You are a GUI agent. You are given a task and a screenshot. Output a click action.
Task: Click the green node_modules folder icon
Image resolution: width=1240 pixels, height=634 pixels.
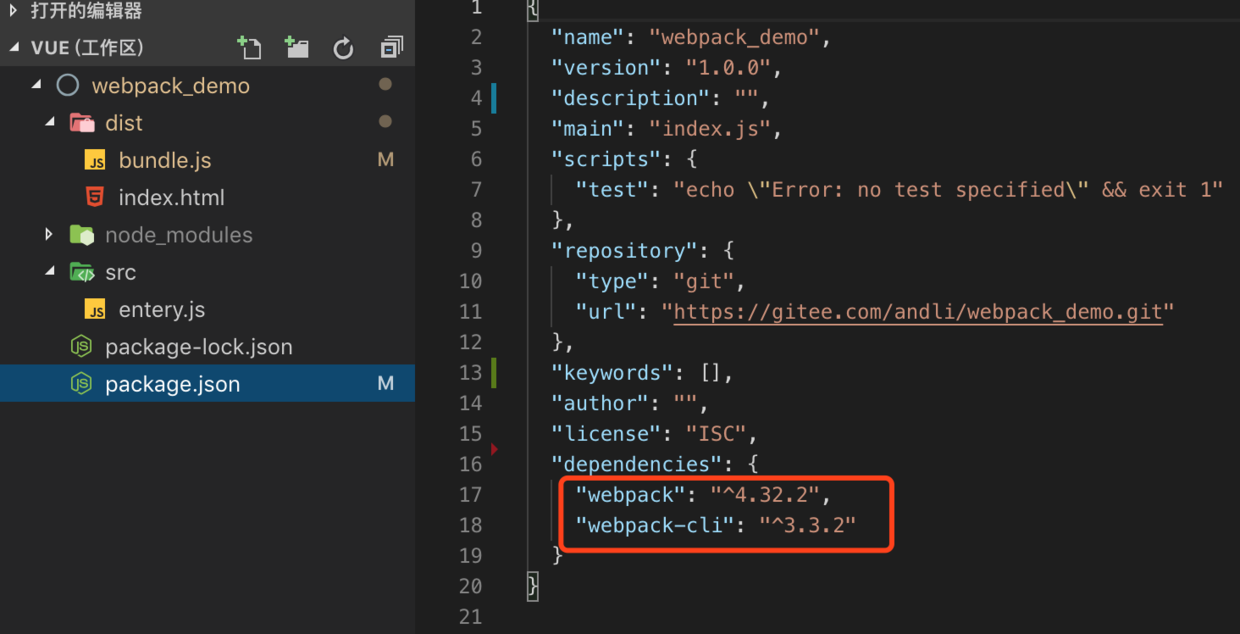coord(82,234)
